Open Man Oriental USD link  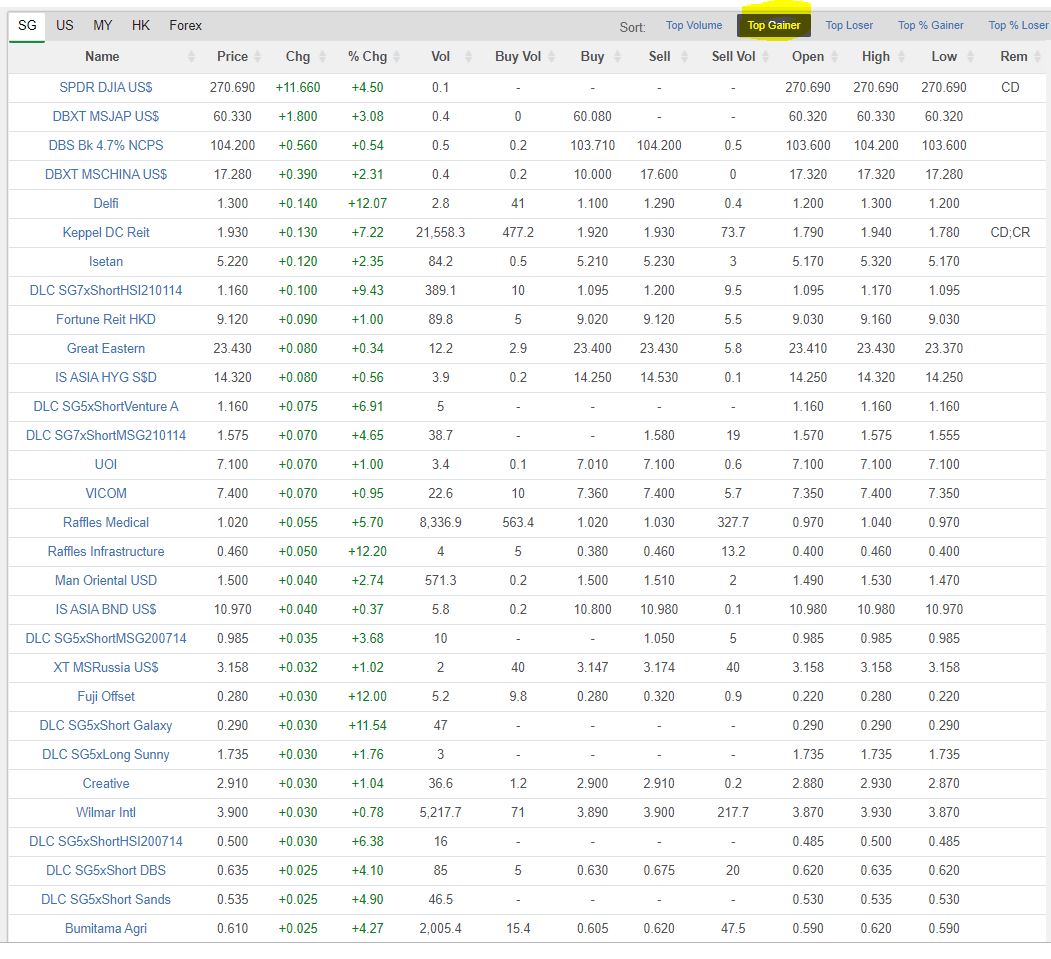(x=106, y=580)
